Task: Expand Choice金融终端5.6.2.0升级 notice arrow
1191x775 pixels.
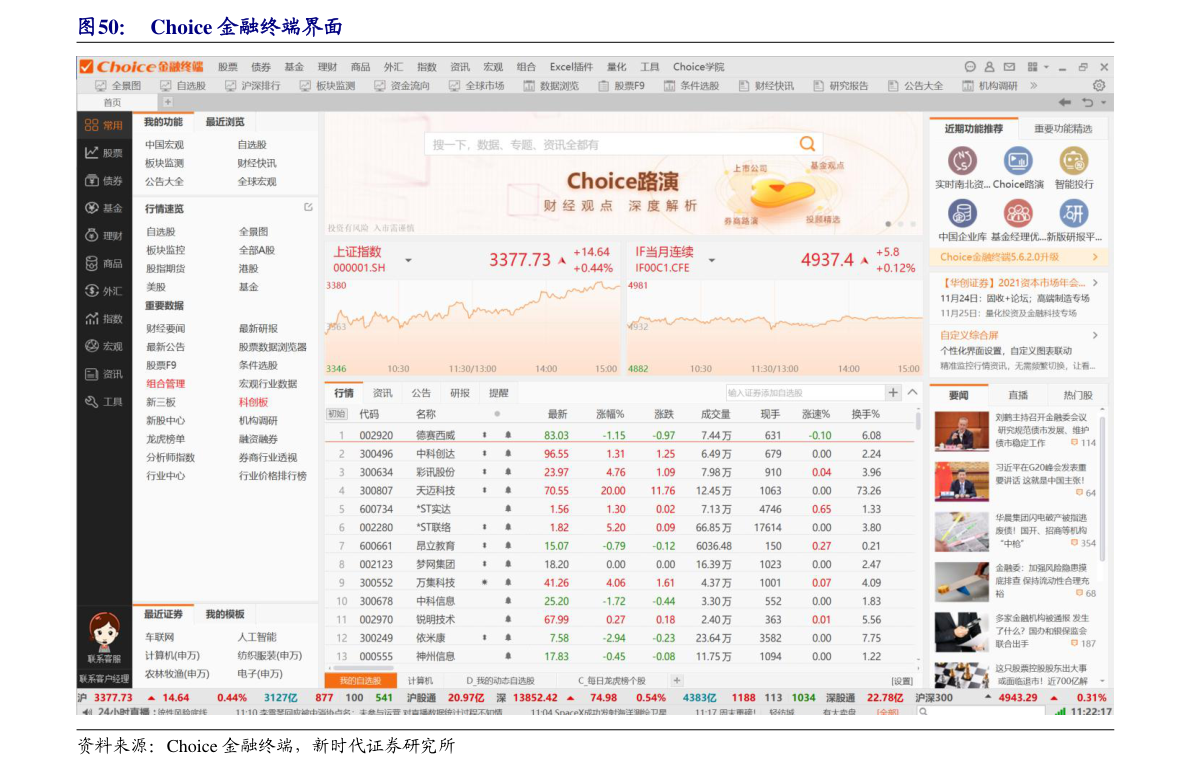Action: click(1095, 257)
